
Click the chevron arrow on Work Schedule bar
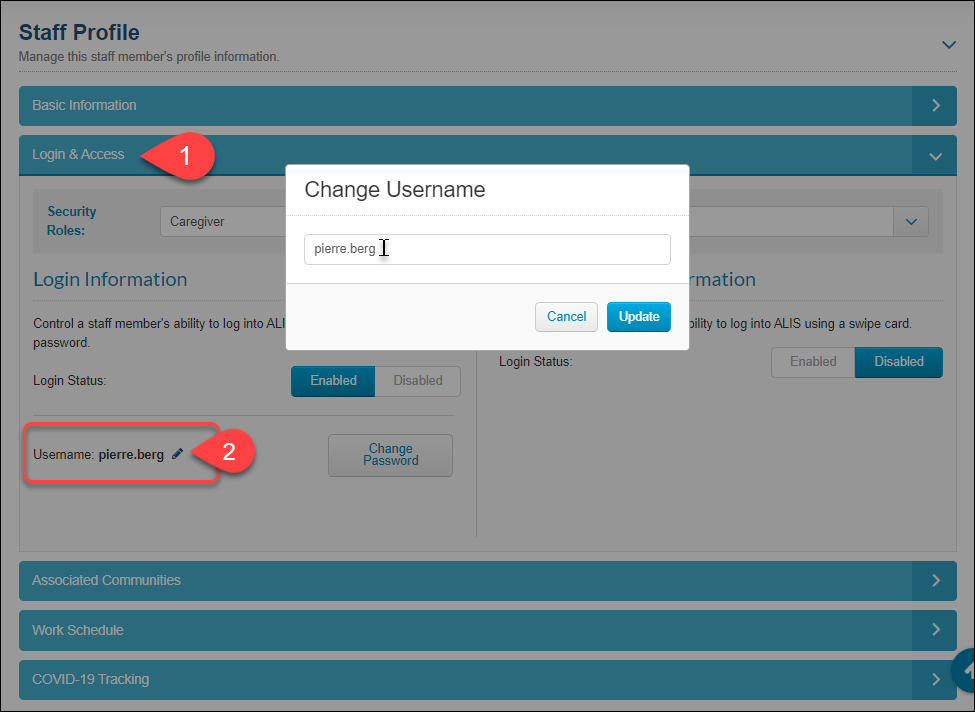(x=935, y=630)
